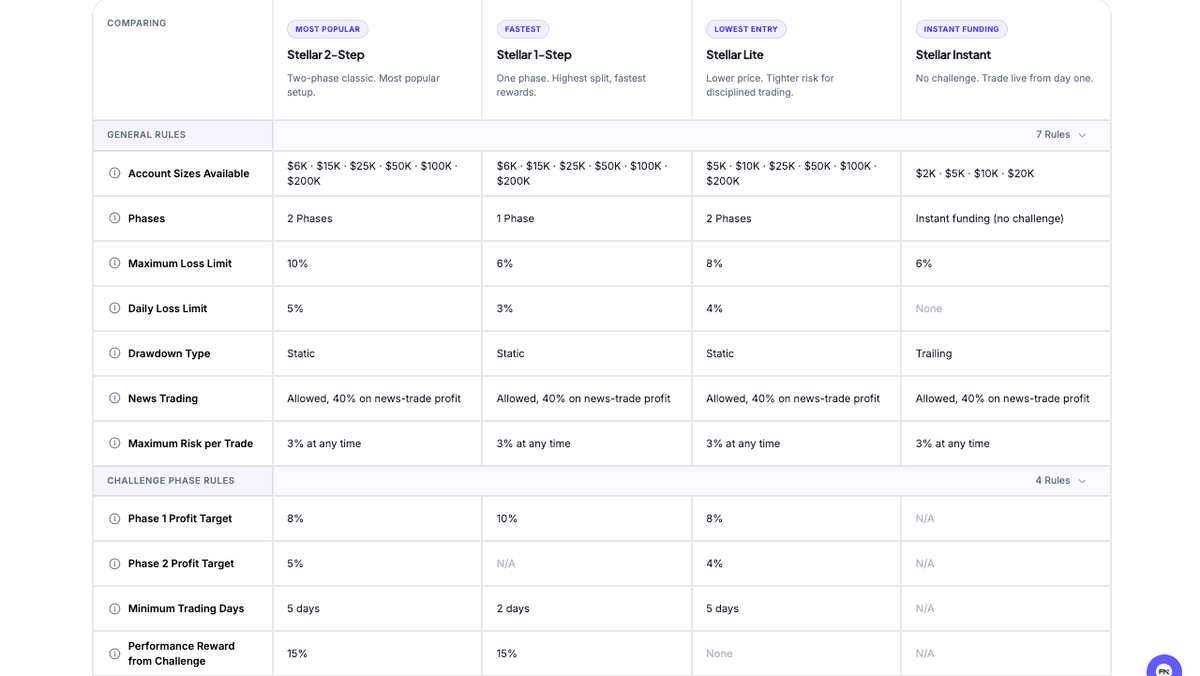Click the 4% Phase 2 Profit Target value
The height and width of the screenshot is (676, 1200).
click(714, 563)
